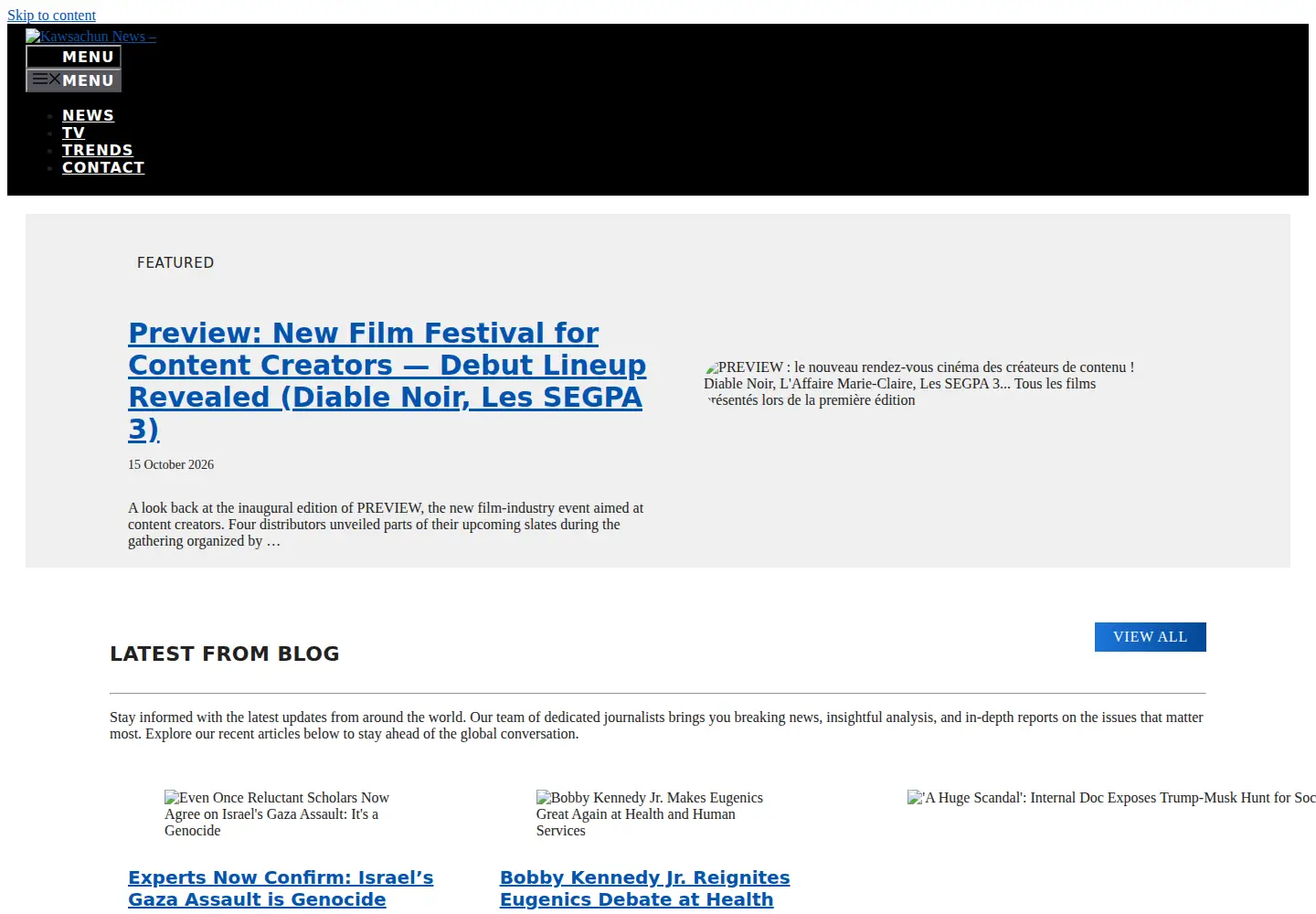Click the FEATURED label
Viewport: 1316px width, 914px height.
point(175,262)
